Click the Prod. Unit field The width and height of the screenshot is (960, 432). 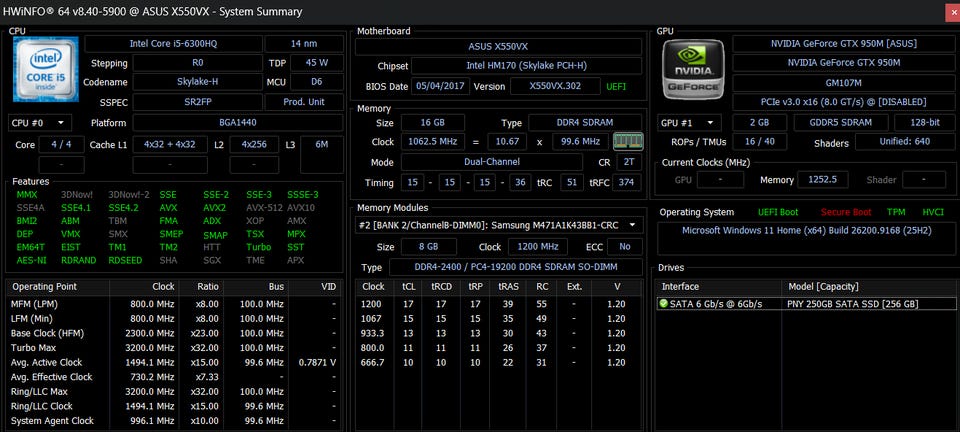tap(304, 102)
